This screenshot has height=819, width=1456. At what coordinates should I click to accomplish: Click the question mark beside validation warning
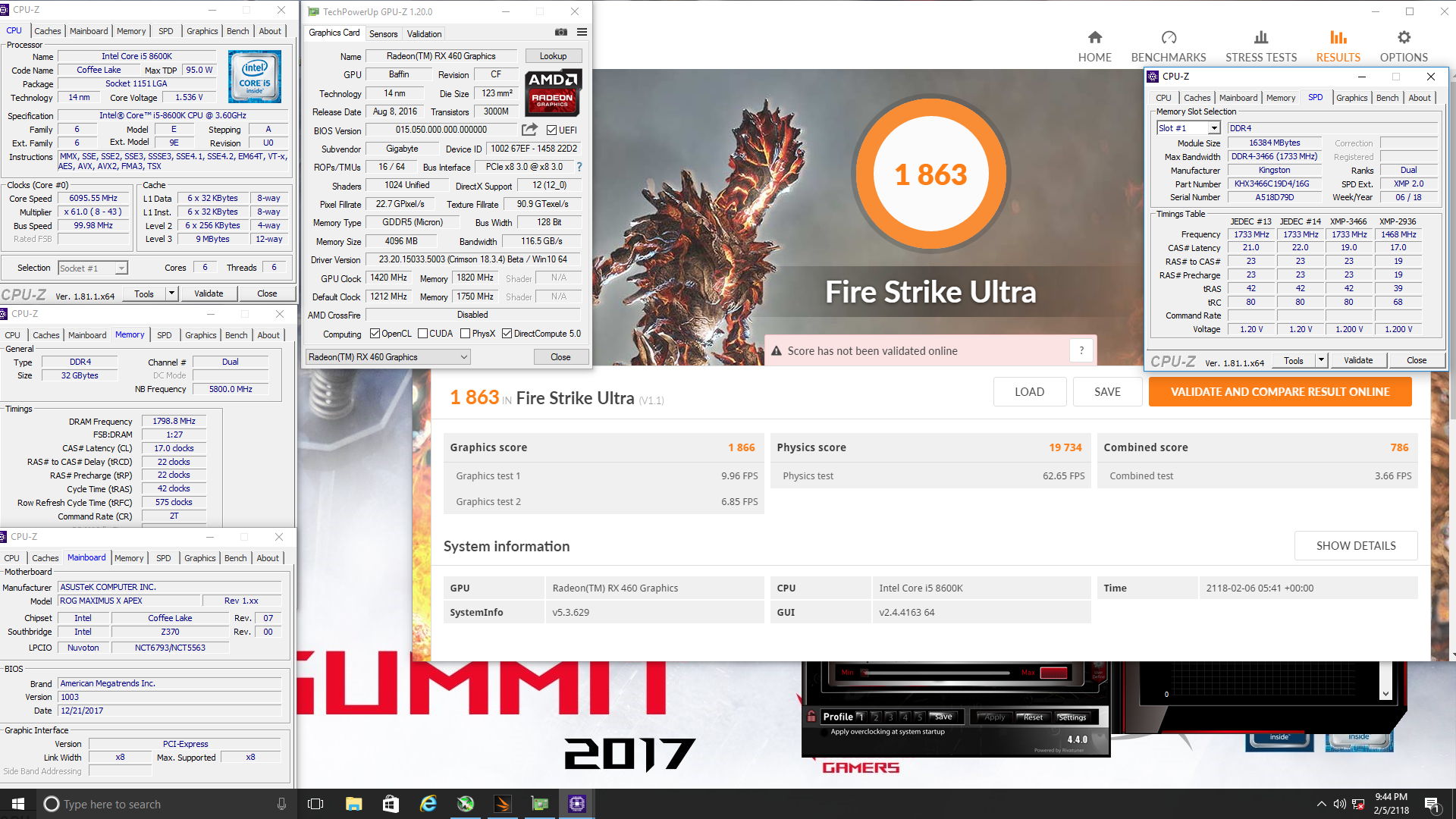tap(1081, 350)
